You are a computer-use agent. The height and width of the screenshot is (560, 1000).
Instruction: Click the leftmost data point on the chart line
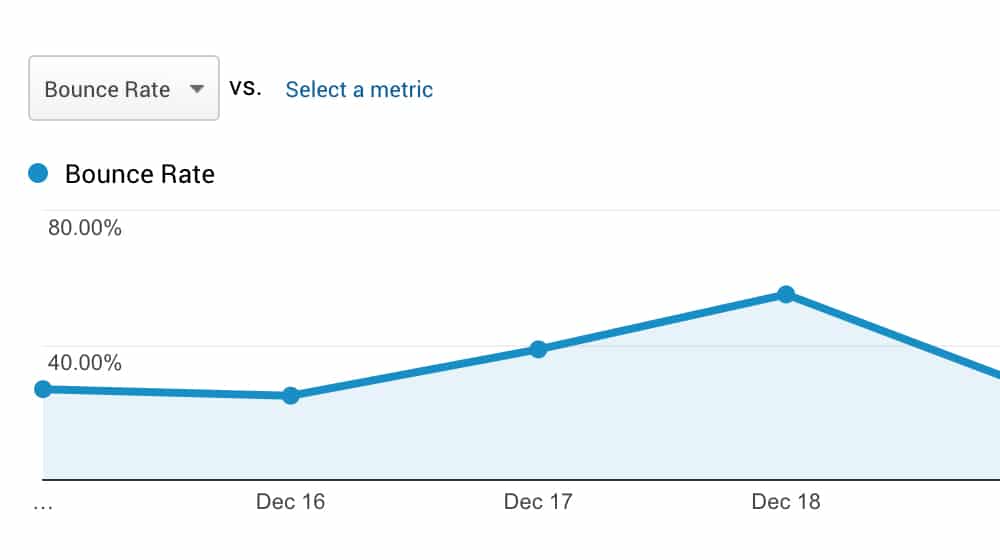point(43,389)
